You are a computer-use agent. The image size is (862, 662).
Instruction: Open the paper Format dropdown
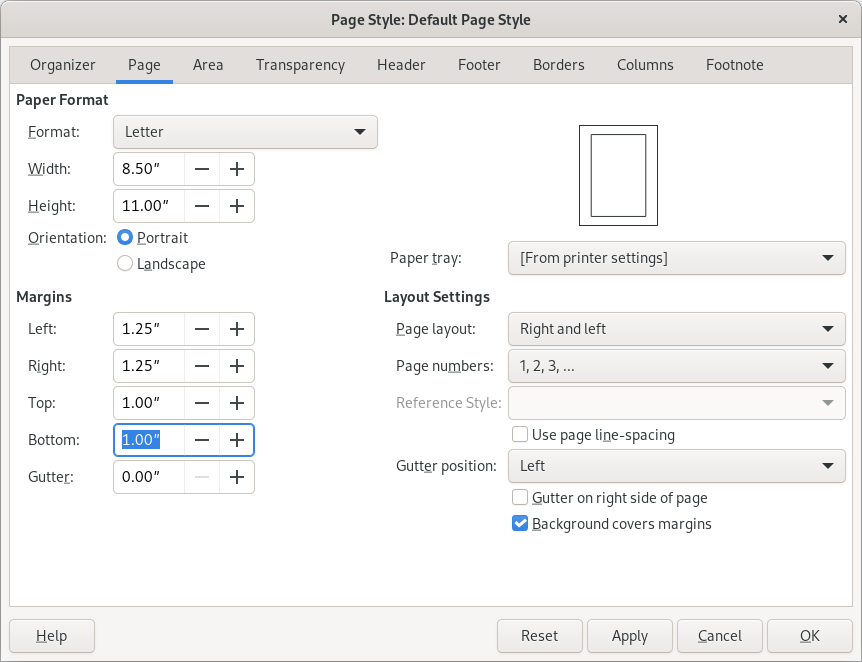[245, 132]
